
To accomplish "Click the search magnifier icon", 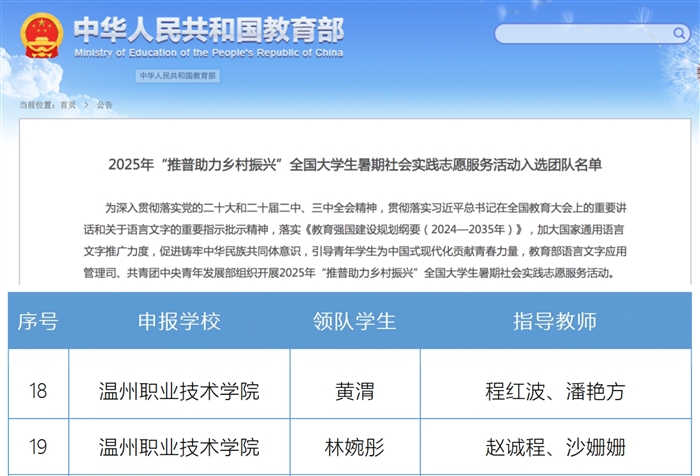I will [679, 33].
